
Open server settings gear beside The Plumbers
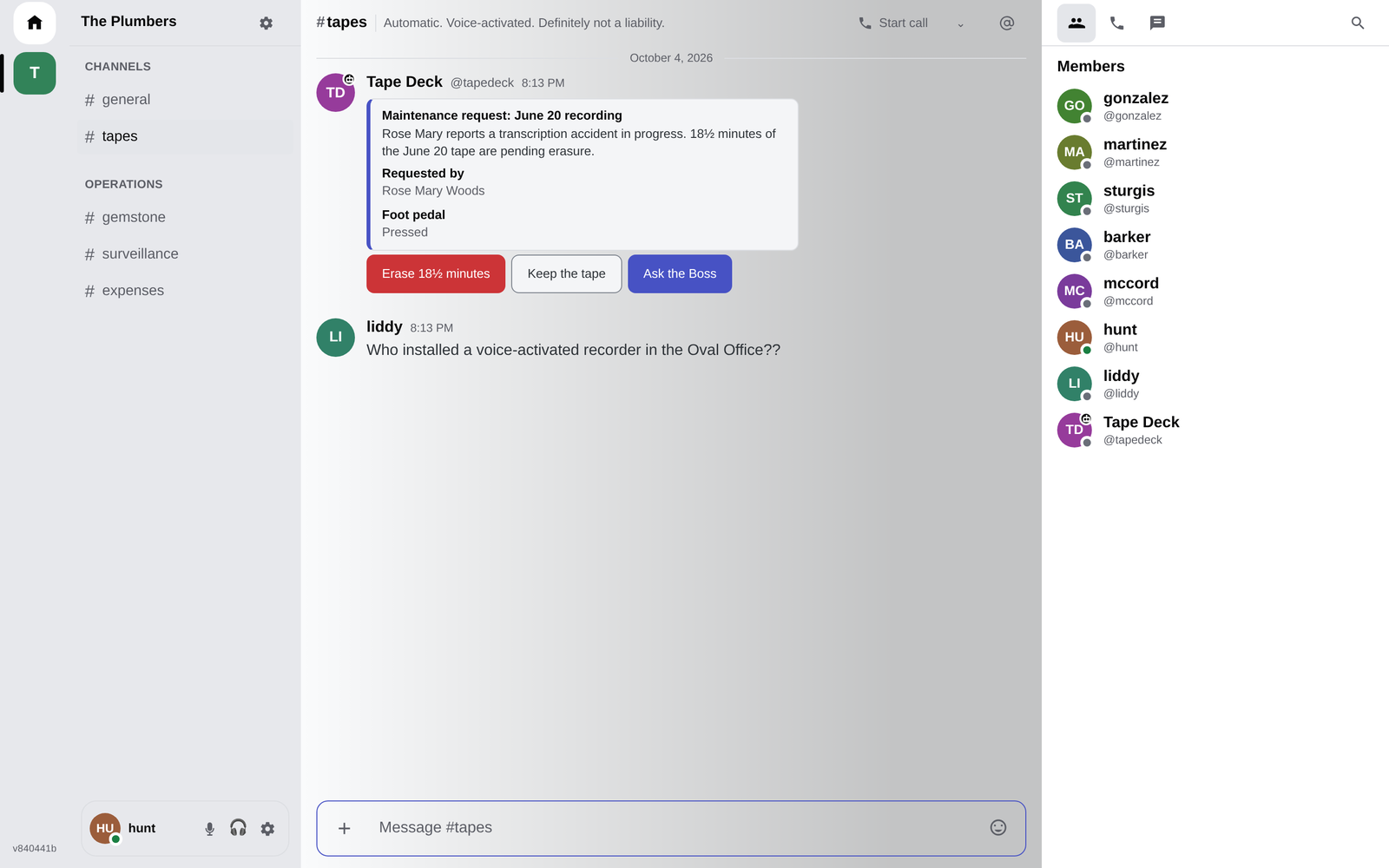pyautogui.click(x=267, y=23)
